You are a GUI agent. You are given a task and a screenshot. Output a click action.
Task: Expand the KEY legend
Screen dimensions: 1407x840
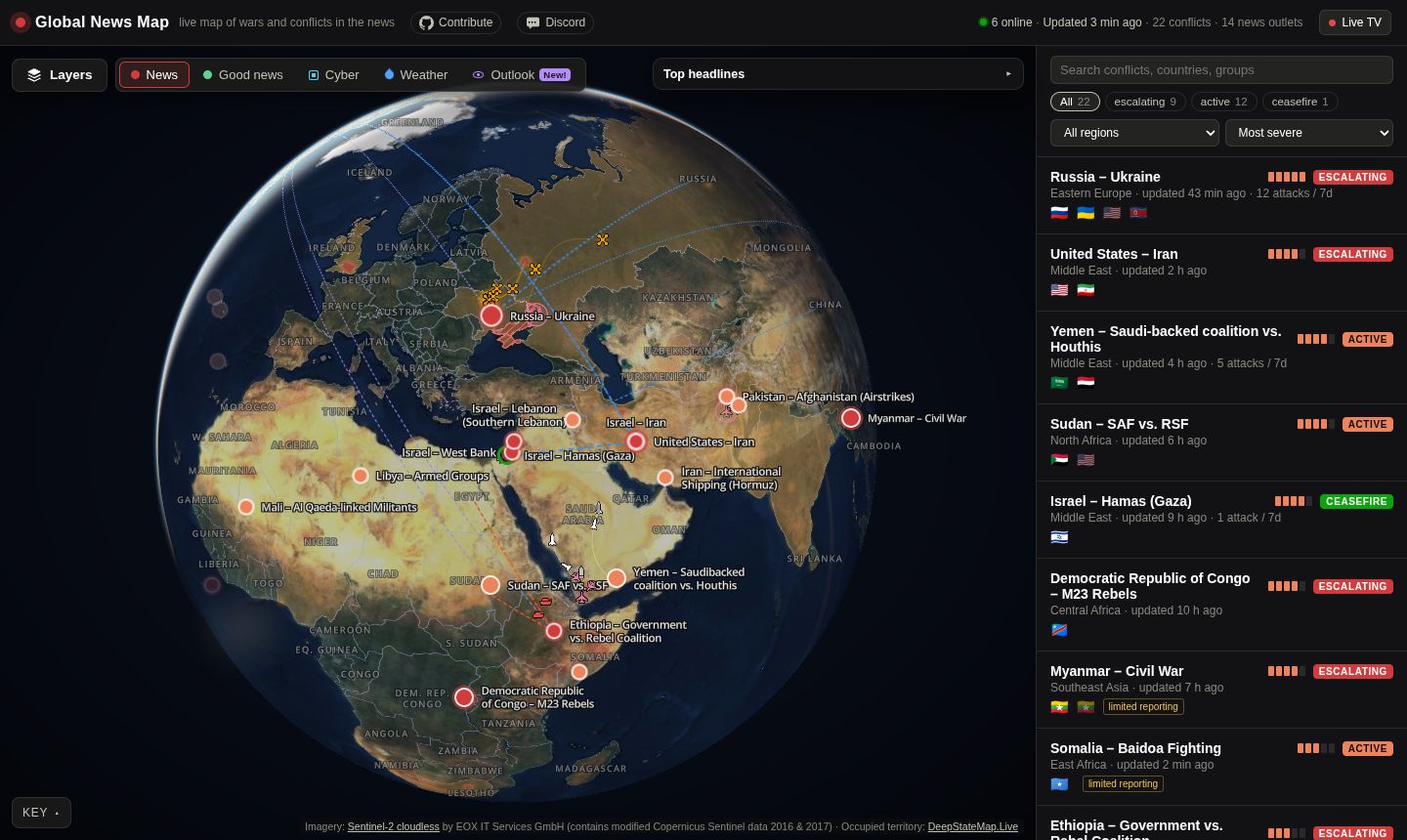[x=41, y=813]
